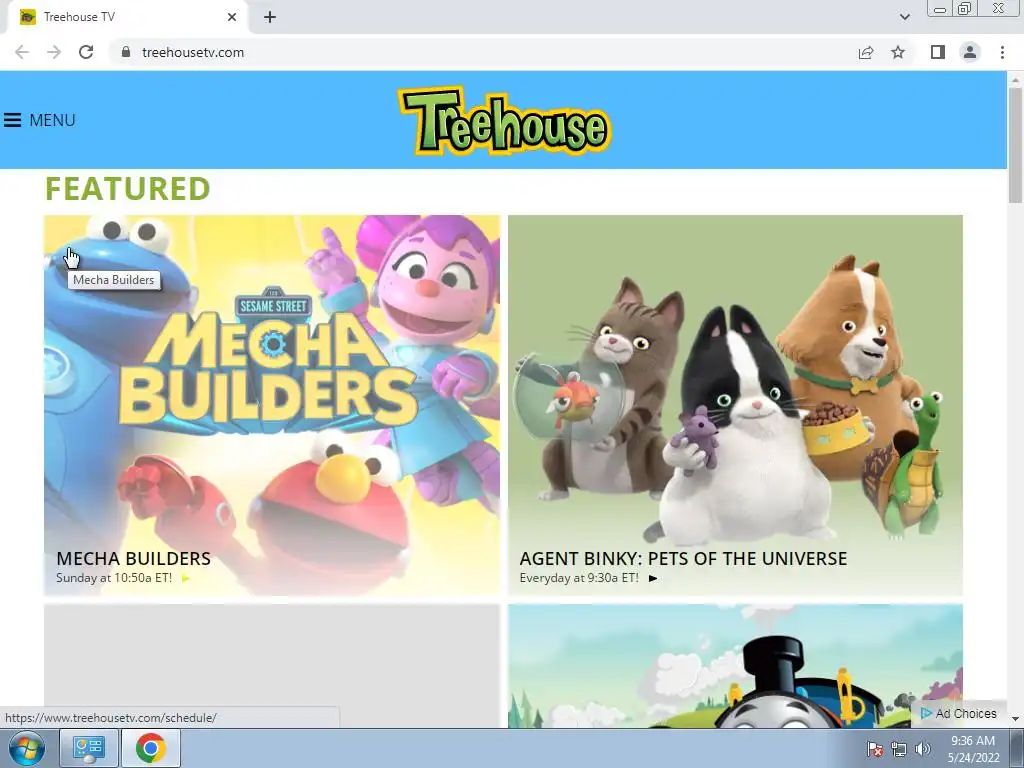
Task: Open the Windows Start menu
Action: coord(27,748)
